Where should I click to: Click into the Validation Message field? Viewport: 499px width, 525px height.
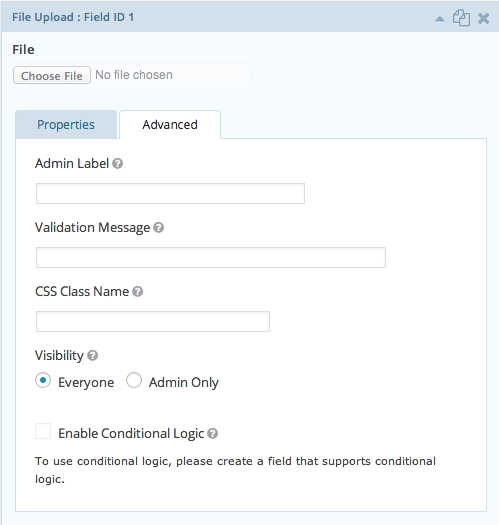pos(211,257)
